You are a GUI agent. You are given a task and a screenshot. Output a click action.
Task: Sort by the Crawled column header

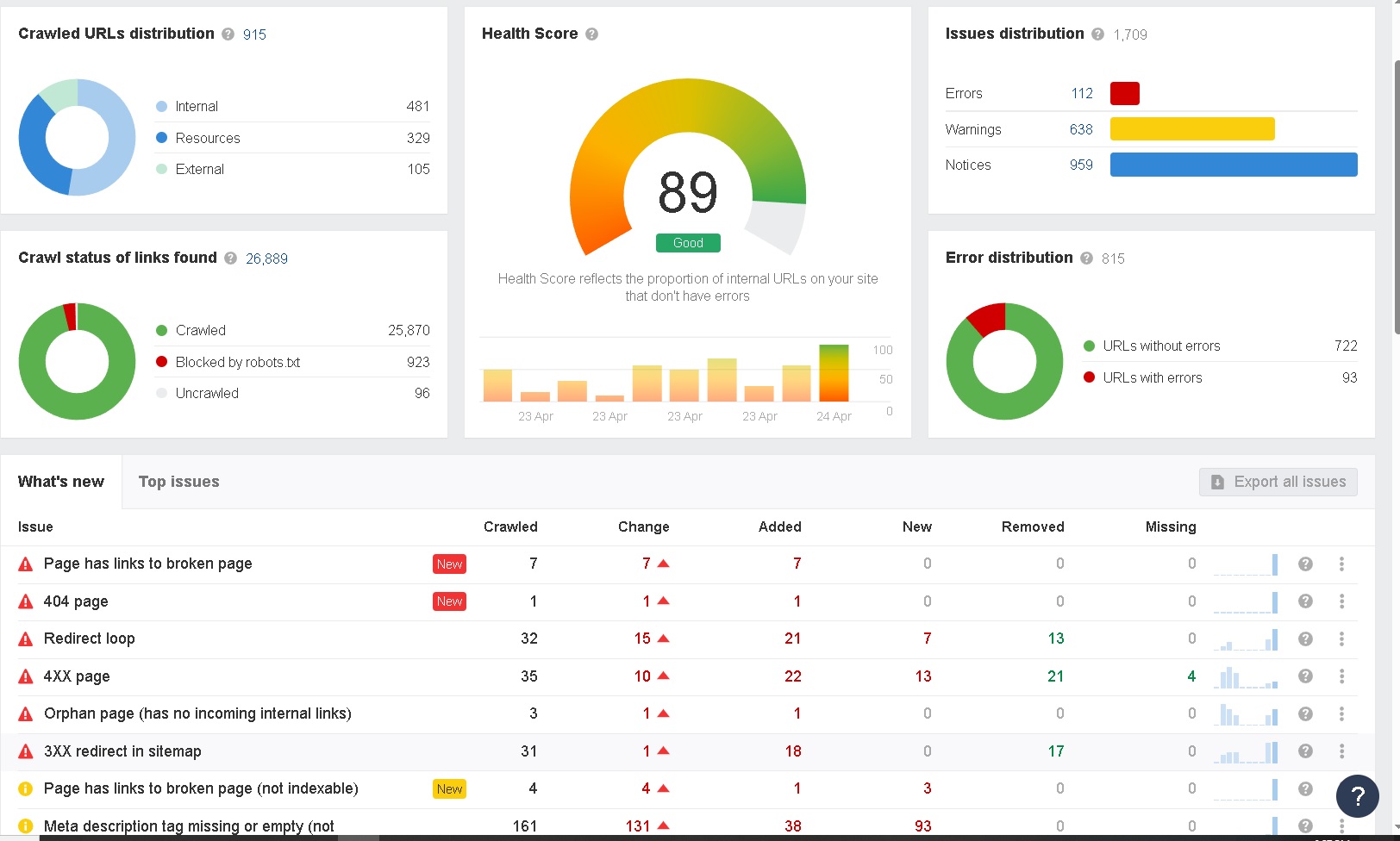tap(510, 526)
